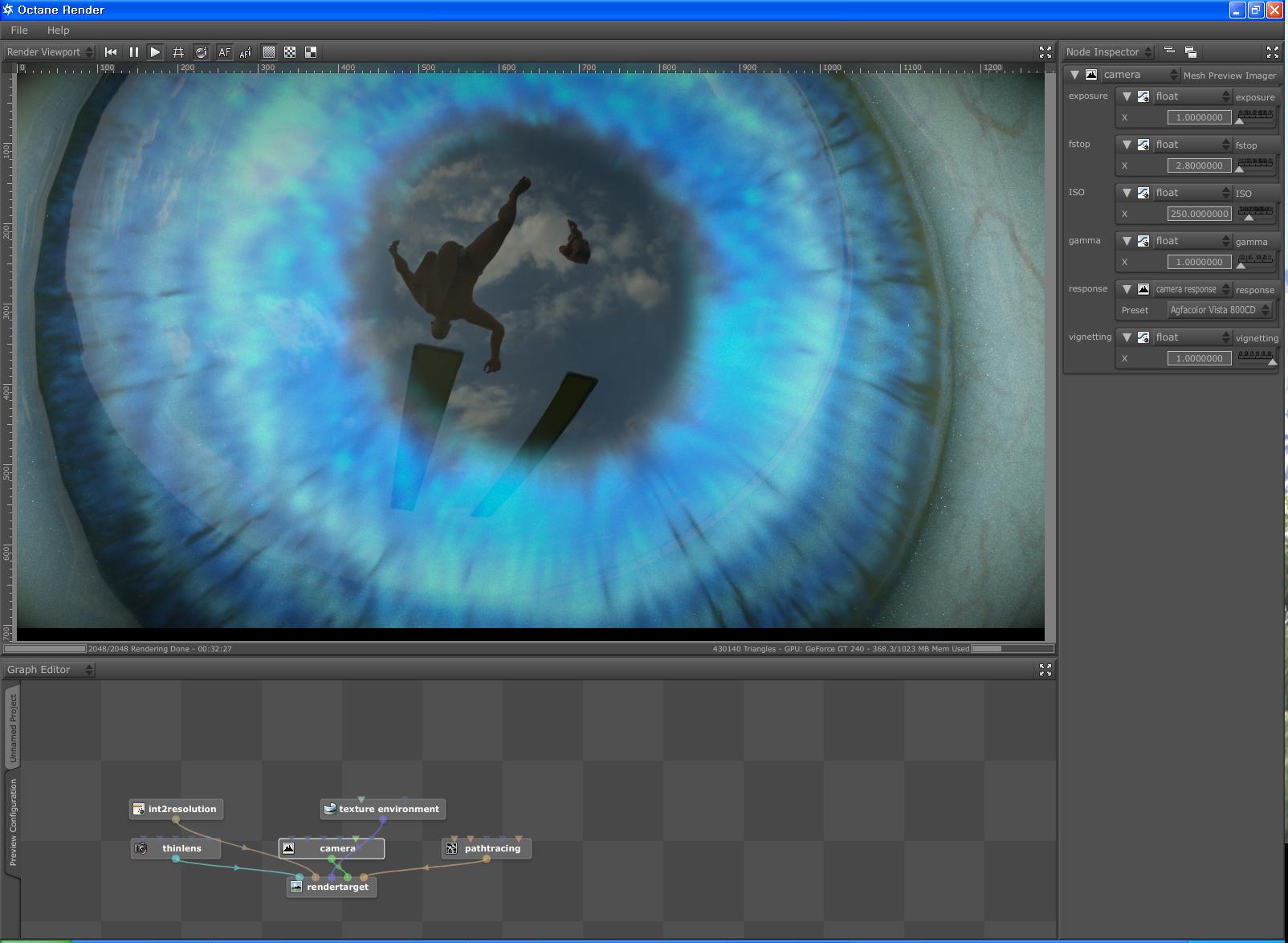Click the vignetting slider handle
This screenshot has height=943, width=1288.
(x=1273, y=361)
